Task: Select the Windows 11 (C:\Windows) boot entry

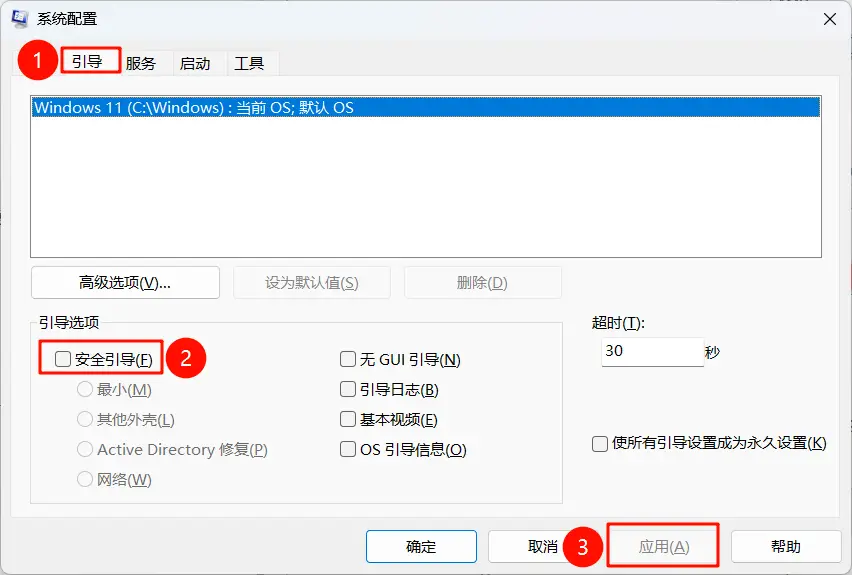Action: (425, 107)
